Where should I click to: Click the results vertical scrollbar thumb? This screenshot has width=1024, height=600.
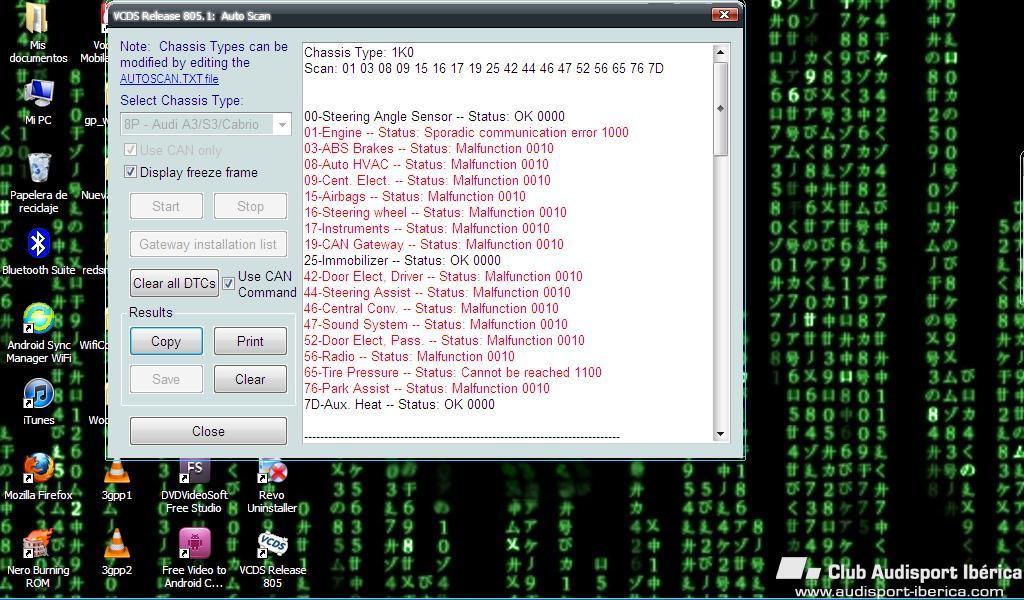720,108
